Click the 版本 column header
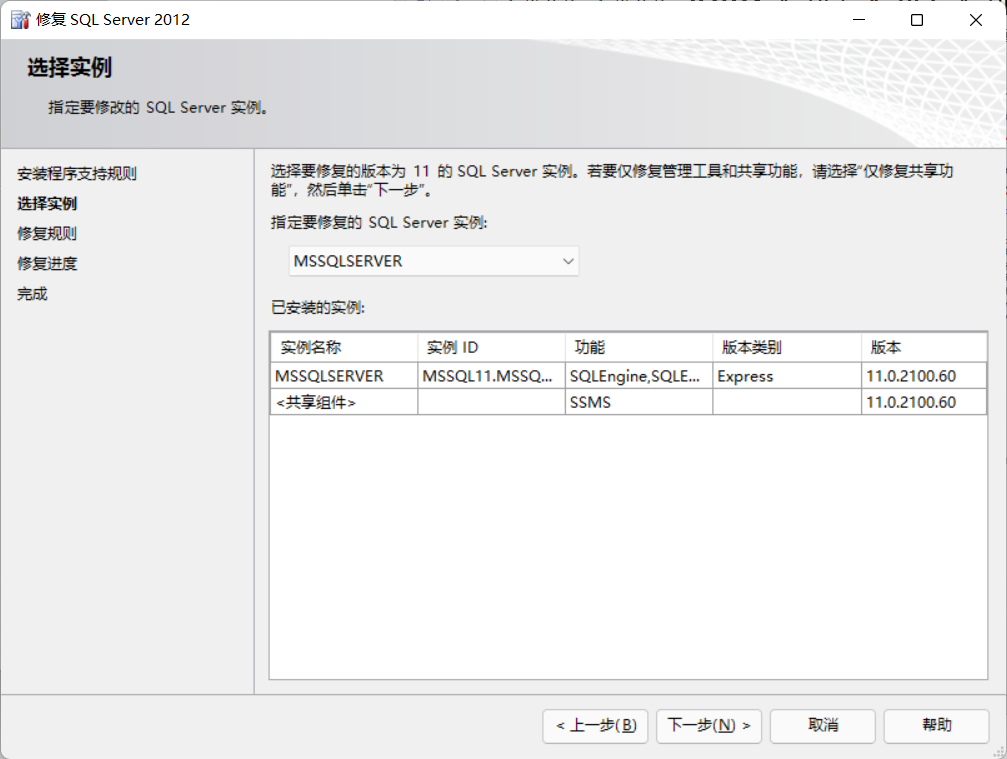This screenshot has height=759, width=1007. pyautogui.click(x=924, y=347)
